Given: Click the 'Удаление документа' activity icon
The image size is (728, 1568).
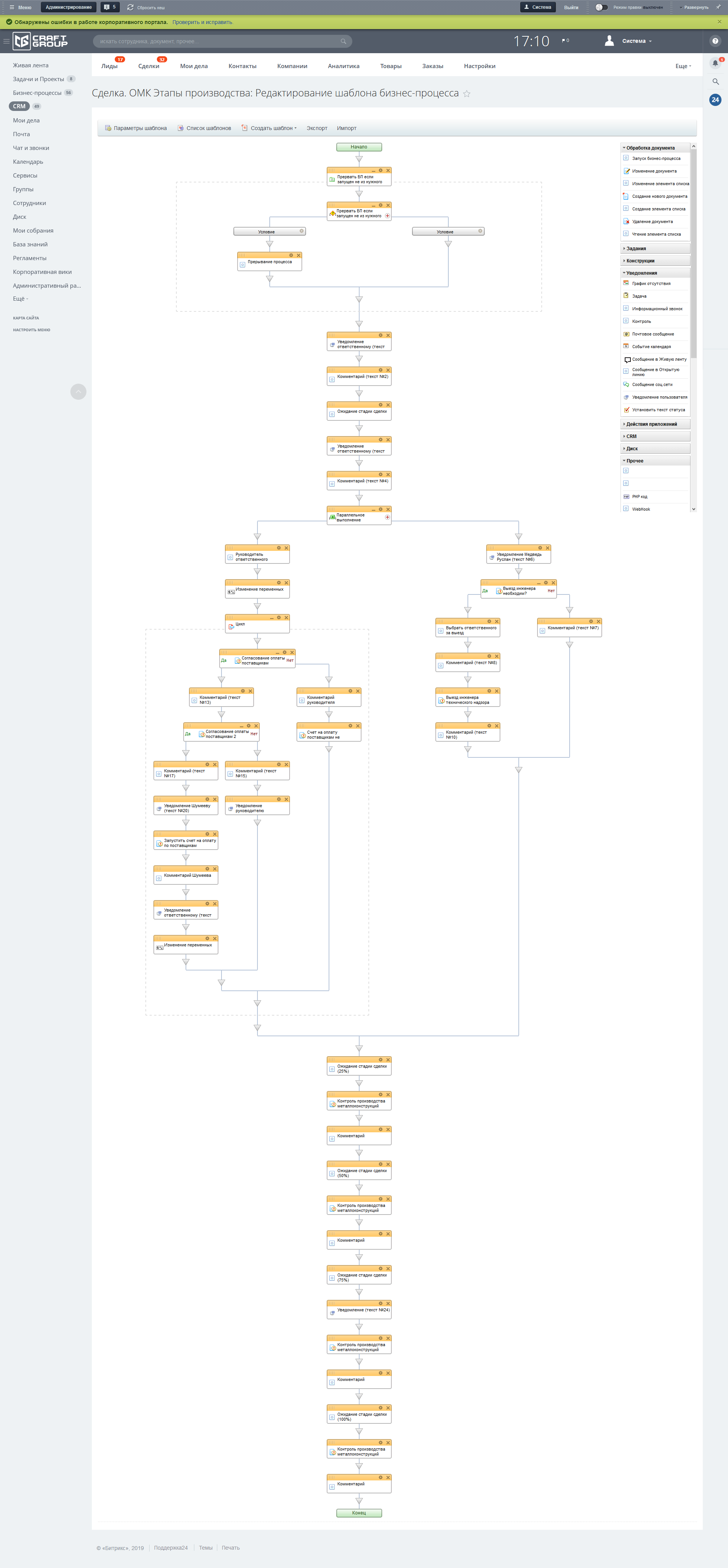Looking at the screenshot, I should point(626,221).
